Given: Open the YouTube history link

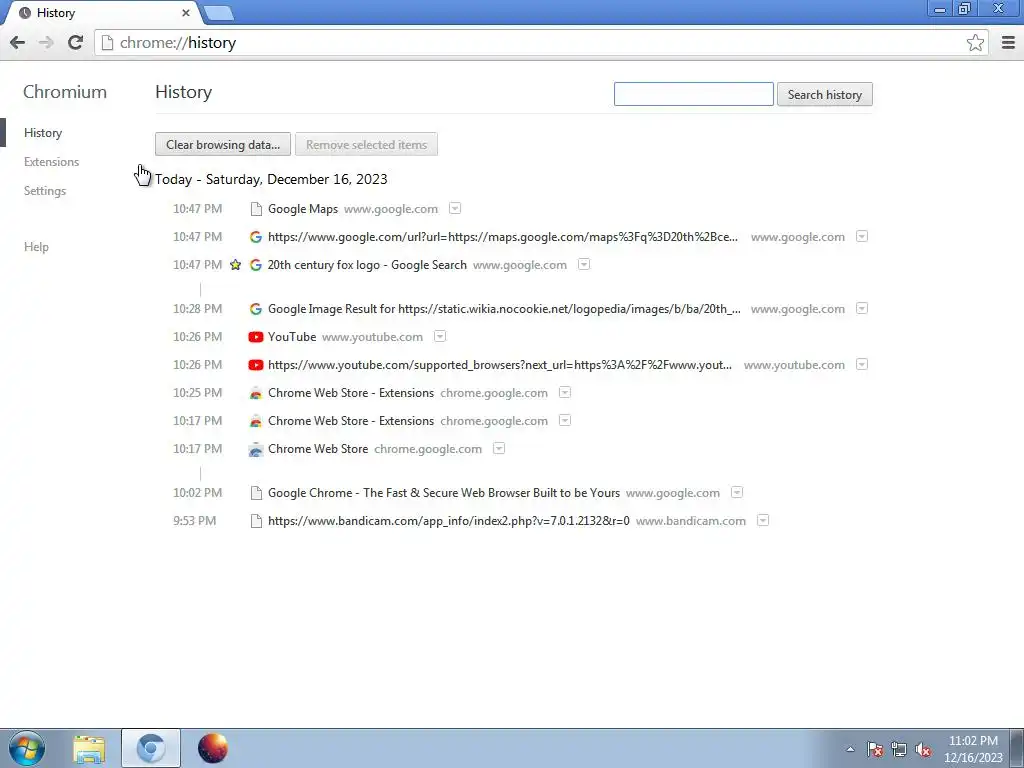Looking at the screenshot, I should [292, 337].
